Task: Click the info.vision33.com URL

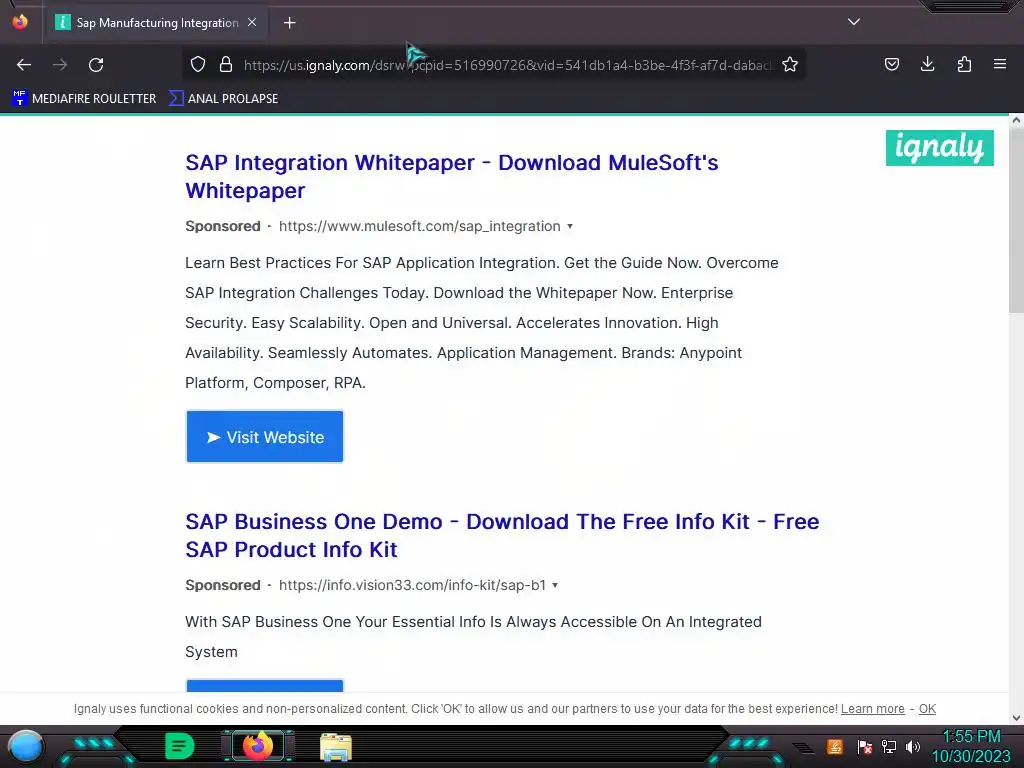Action: coord(412,585)
